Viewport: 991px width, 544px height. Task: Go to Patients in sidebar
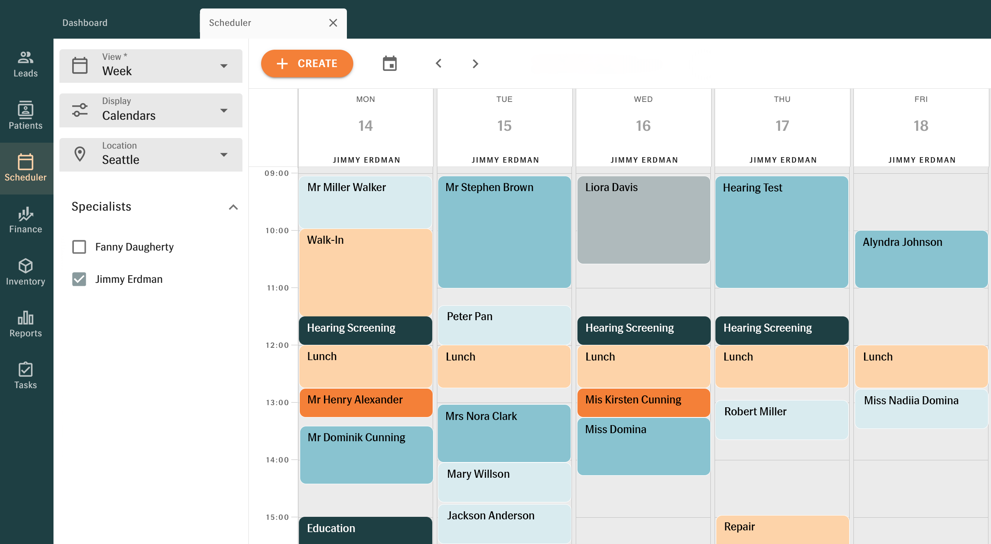coord(26,116)
